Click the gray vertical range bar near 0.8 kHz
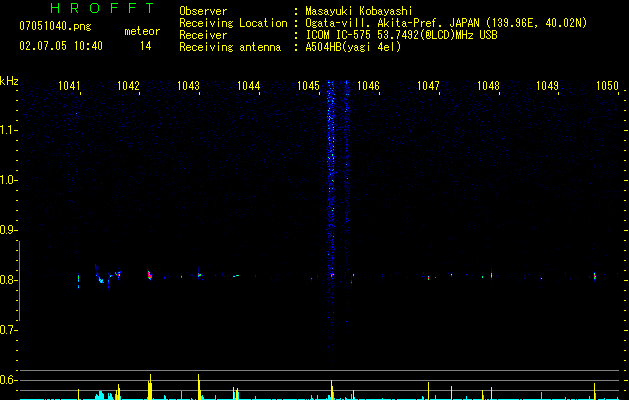Screen dimensions: 629x400 tap(19, 281)
